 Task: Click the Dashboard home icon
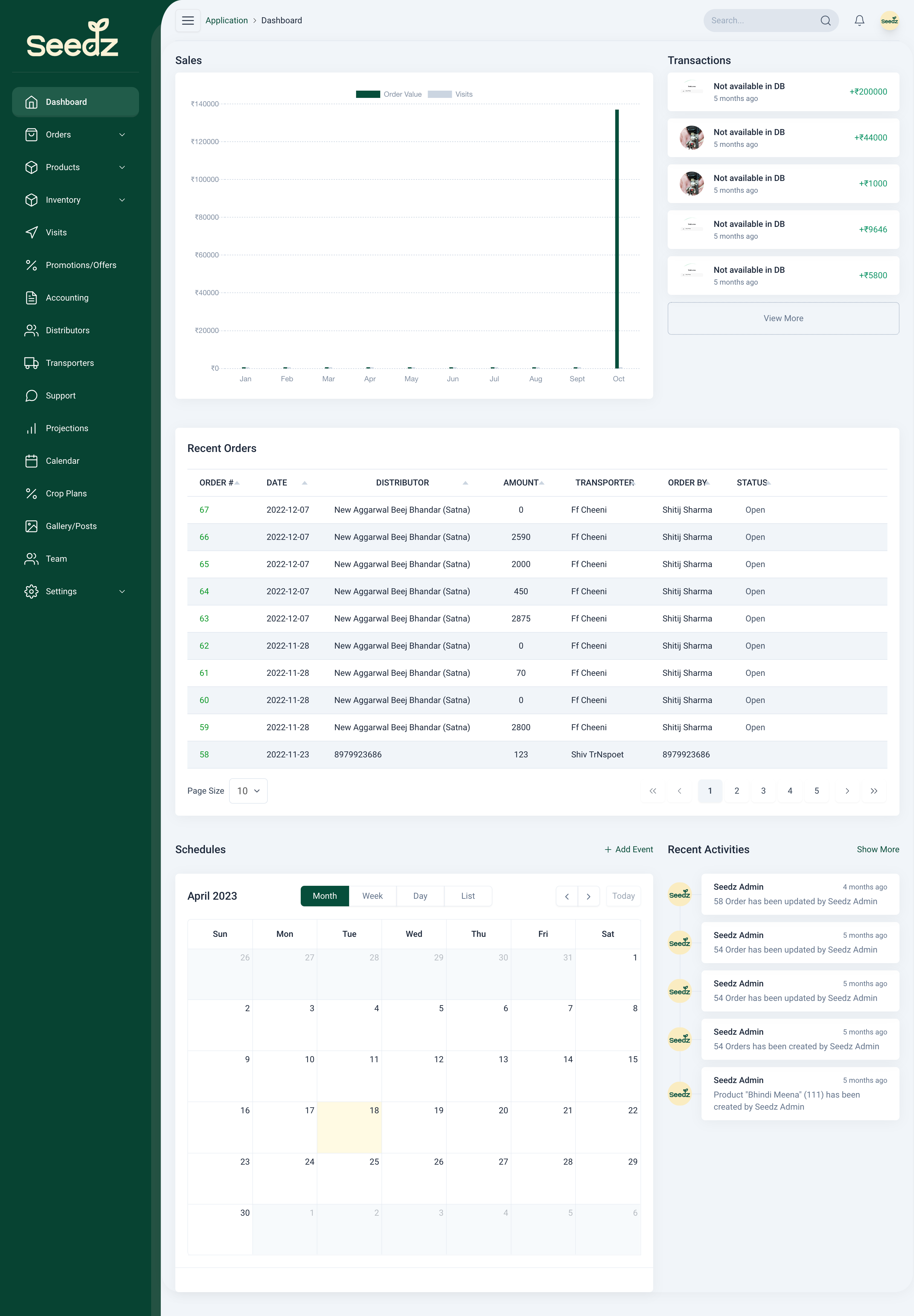coord(31,102)
